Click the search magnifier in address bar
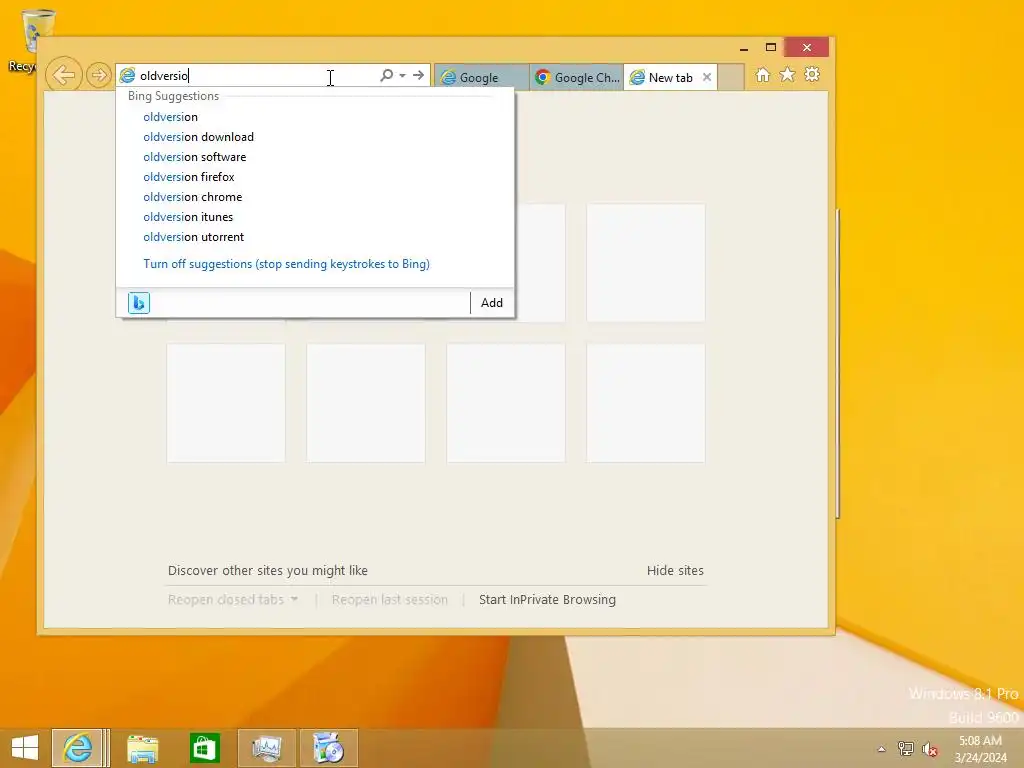This screenshot has height=768, width=1024. [x=387, y=75]
